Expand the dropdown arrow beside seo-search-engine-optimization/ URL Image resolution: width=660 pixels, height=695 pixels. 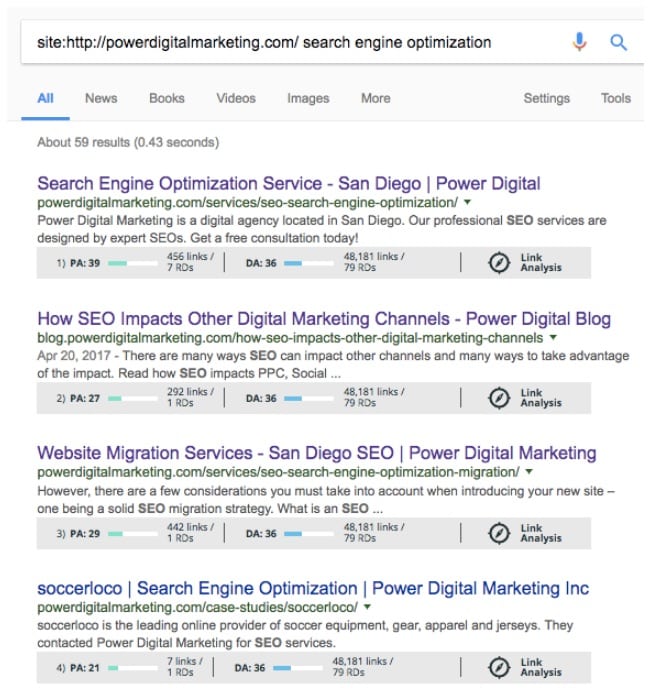(x=467, y=203)
